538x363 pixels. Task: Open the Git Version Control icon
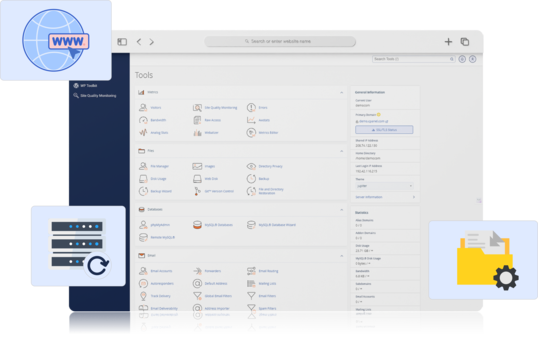coord(197,191)
